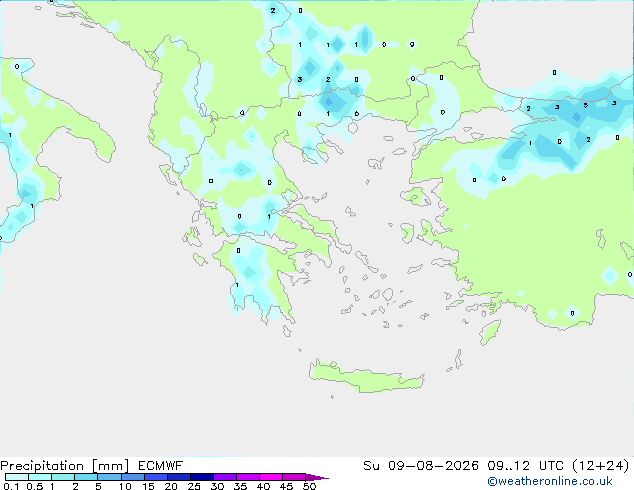The height and width of the screenshot is (490, 634).
Task: Click the '35' legend scale label
Action: [240, 486]
